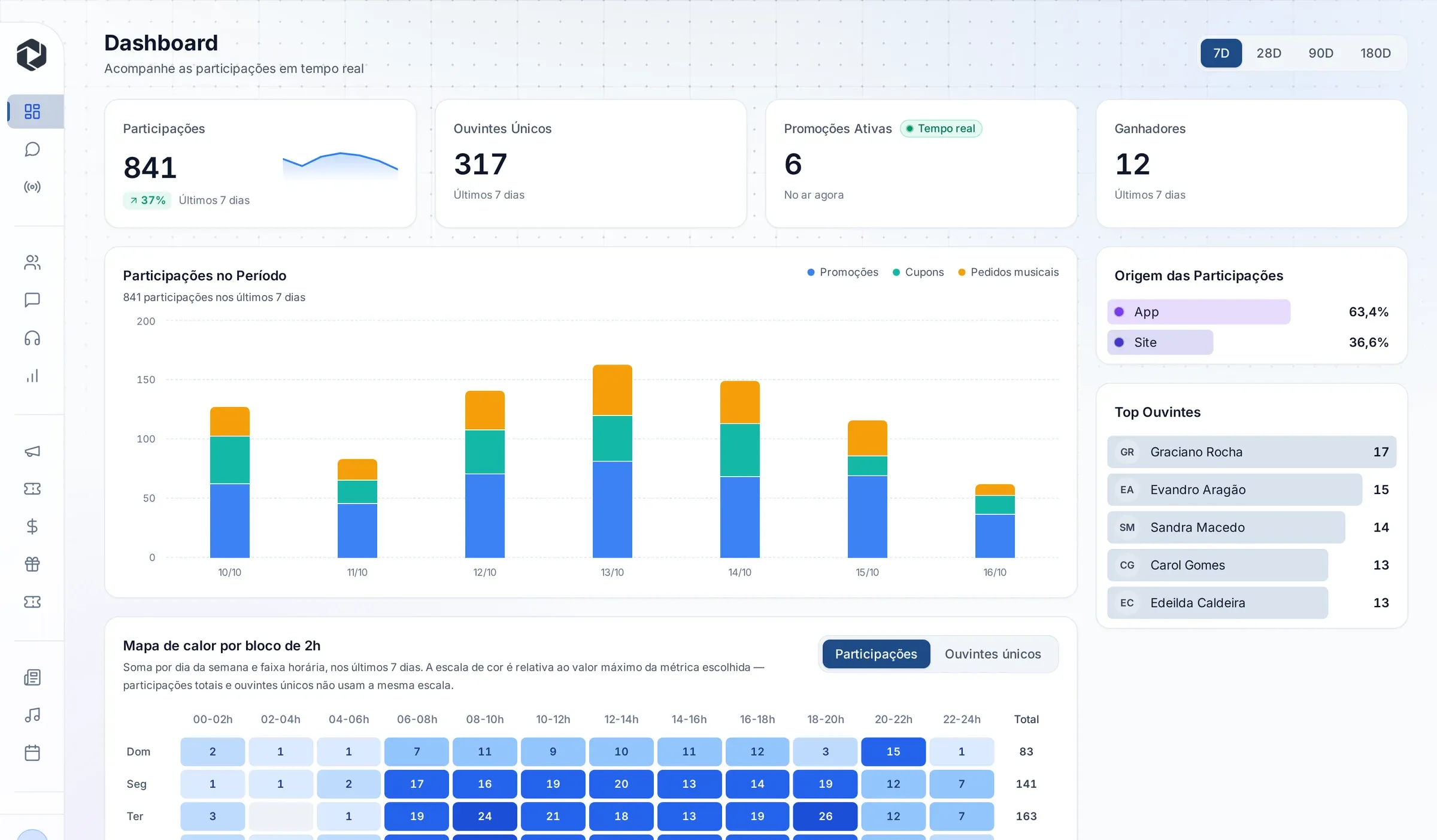Screen dimensions: 1437x840
Task: Open the upper ticket coupon icon, above the dollar sign
Action: [x=32, y=489]
